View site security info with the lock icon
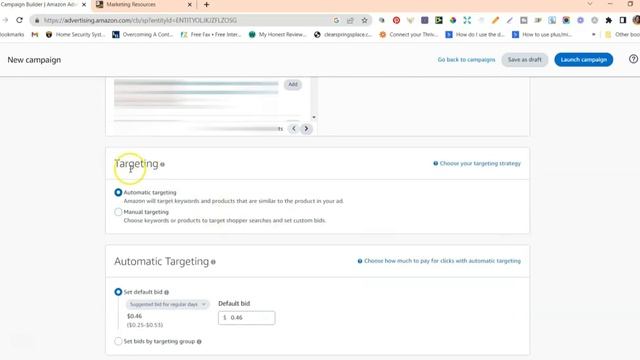640x360 pixels. (x=37, y=20)
